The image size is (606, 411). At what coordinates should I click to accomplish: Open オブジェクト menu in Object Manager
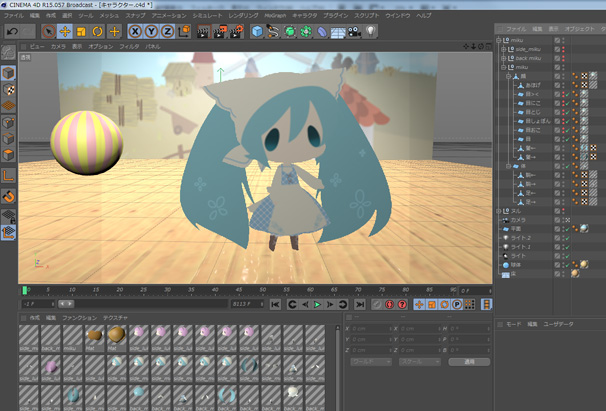click(579, 29)
